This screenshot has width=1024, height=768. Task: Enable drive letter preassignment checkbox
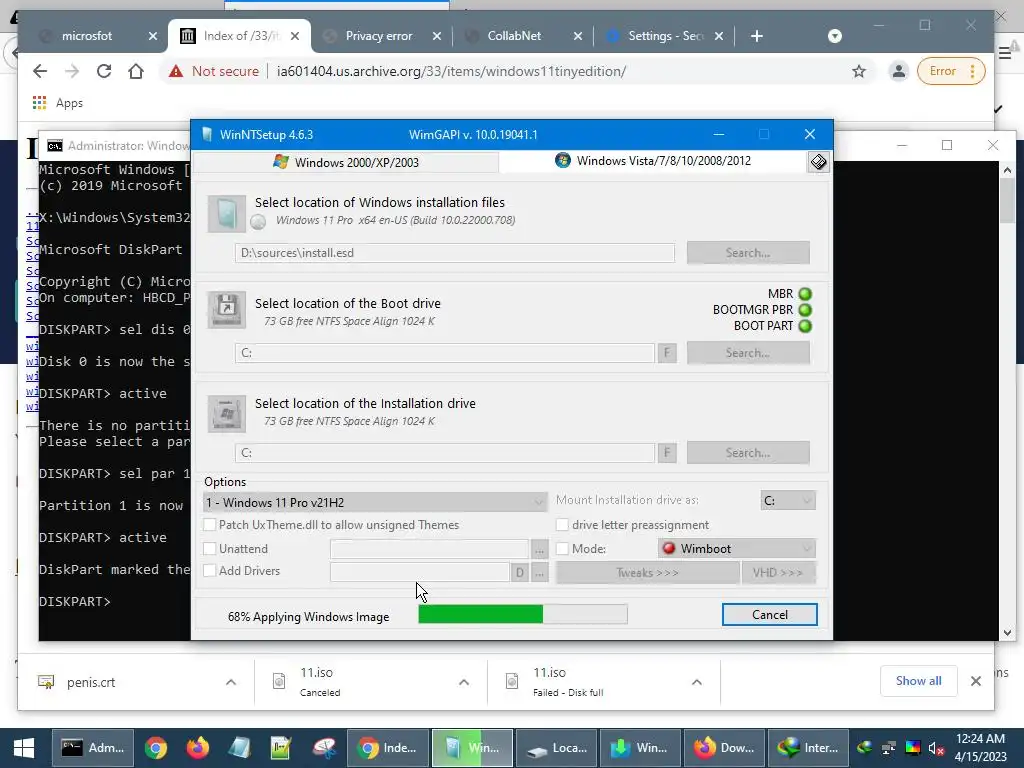coord(562,524)
